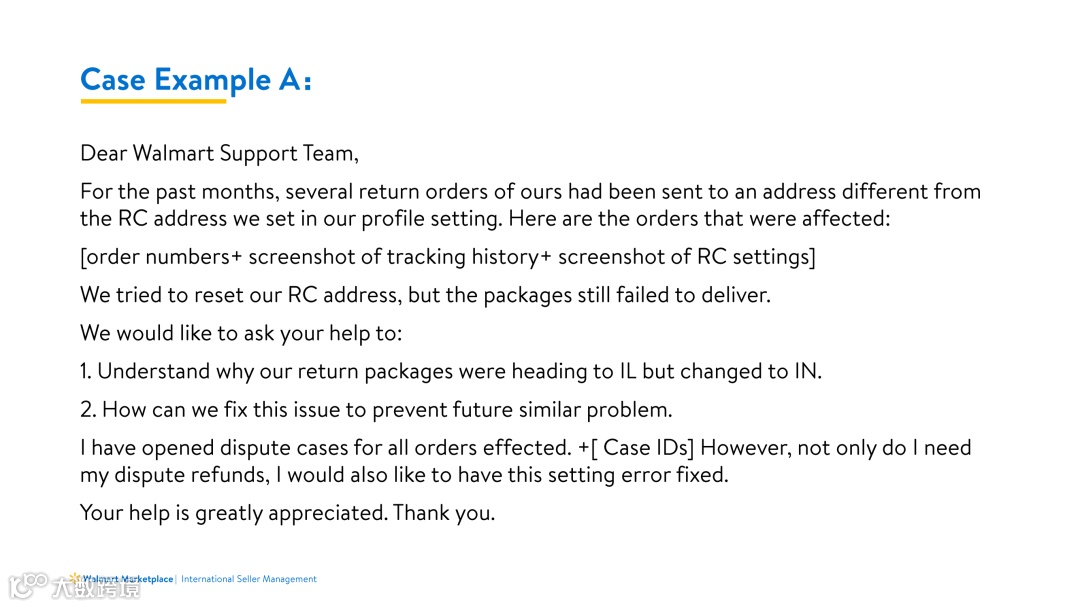Image resolution: width=1080 pixels, height=607 pixels.
Task: Click the line starting 'For the past months'
Action: click(530, 191)
